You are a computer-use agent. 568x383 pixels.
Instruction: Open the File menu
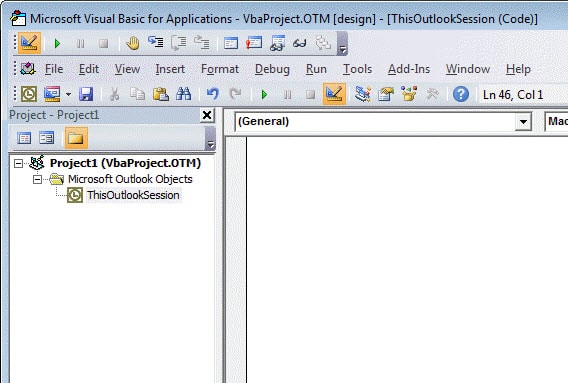click(54, 69)
